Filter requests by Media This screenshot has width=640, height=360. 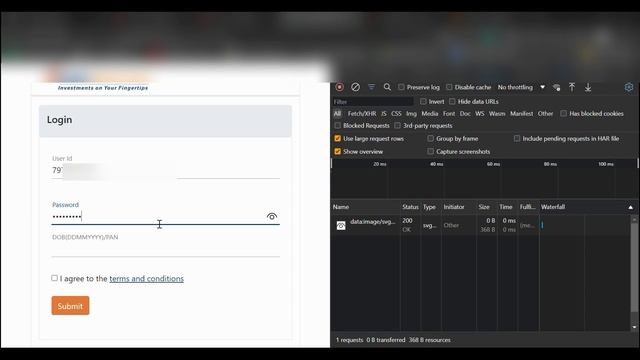pyautogui.click(x=429, y=113)
